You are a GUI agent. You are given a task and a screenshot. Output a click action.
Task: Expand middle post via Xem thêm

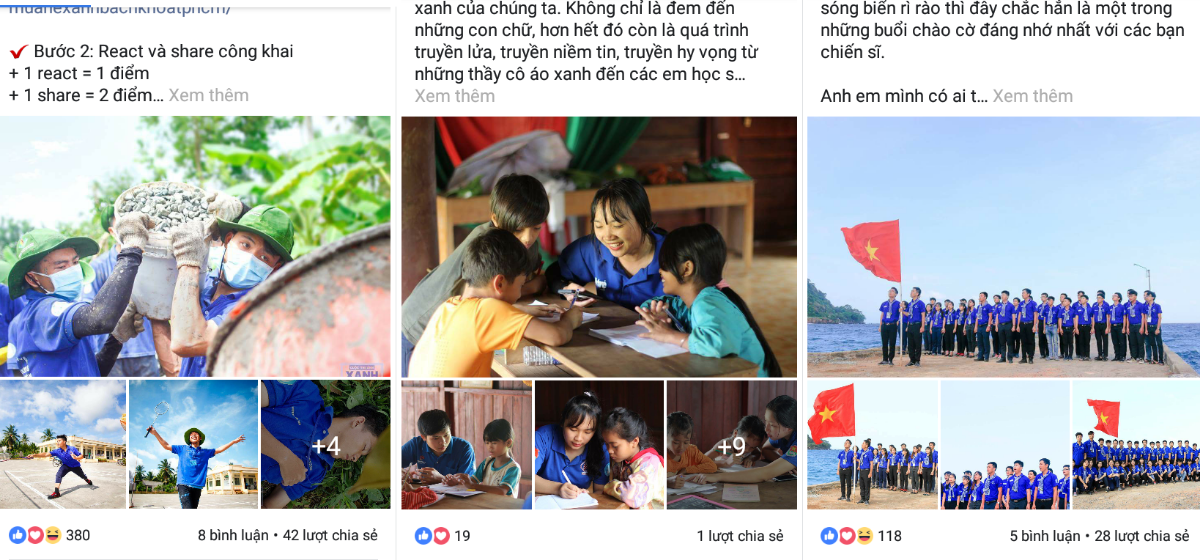tap(455, 96)
